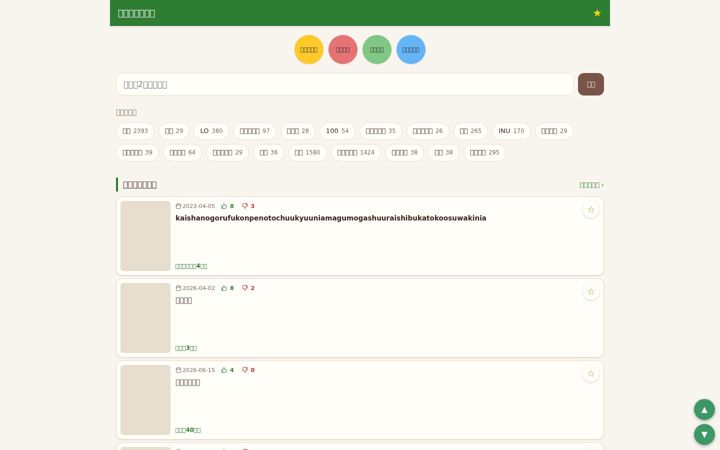Screen dimensions: 720x450
Task: Select the tag with count 26
Action: click(x=428, y=131)
